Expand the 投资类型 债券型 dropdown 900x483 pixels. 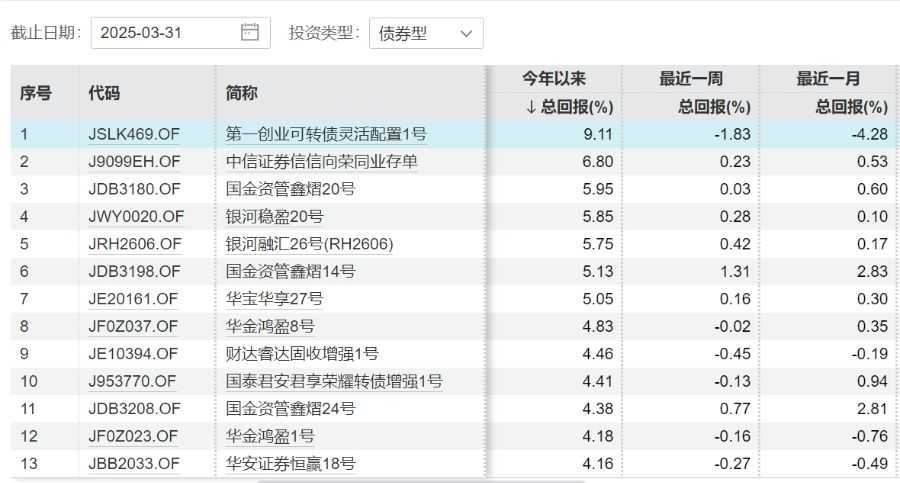426,33
